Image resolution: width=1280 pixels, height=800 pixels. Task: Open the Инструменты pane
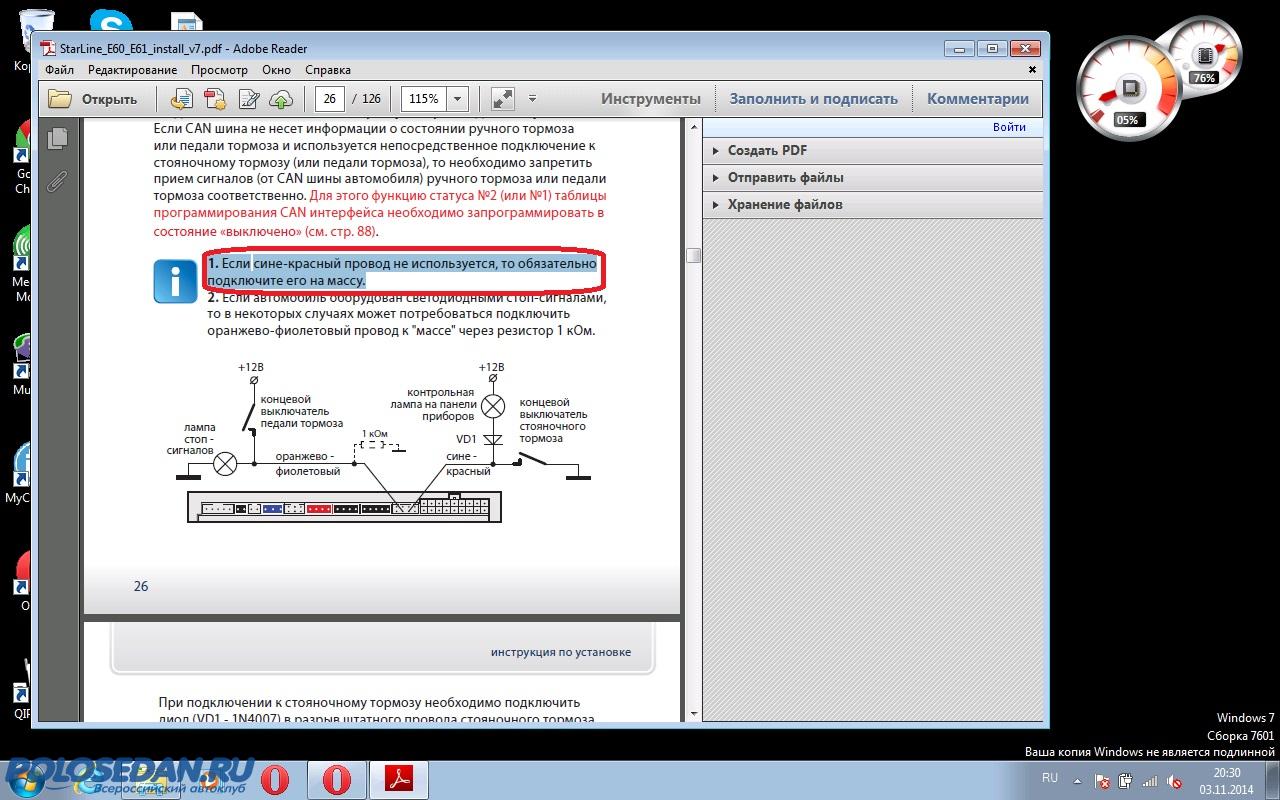pos(650,99)
